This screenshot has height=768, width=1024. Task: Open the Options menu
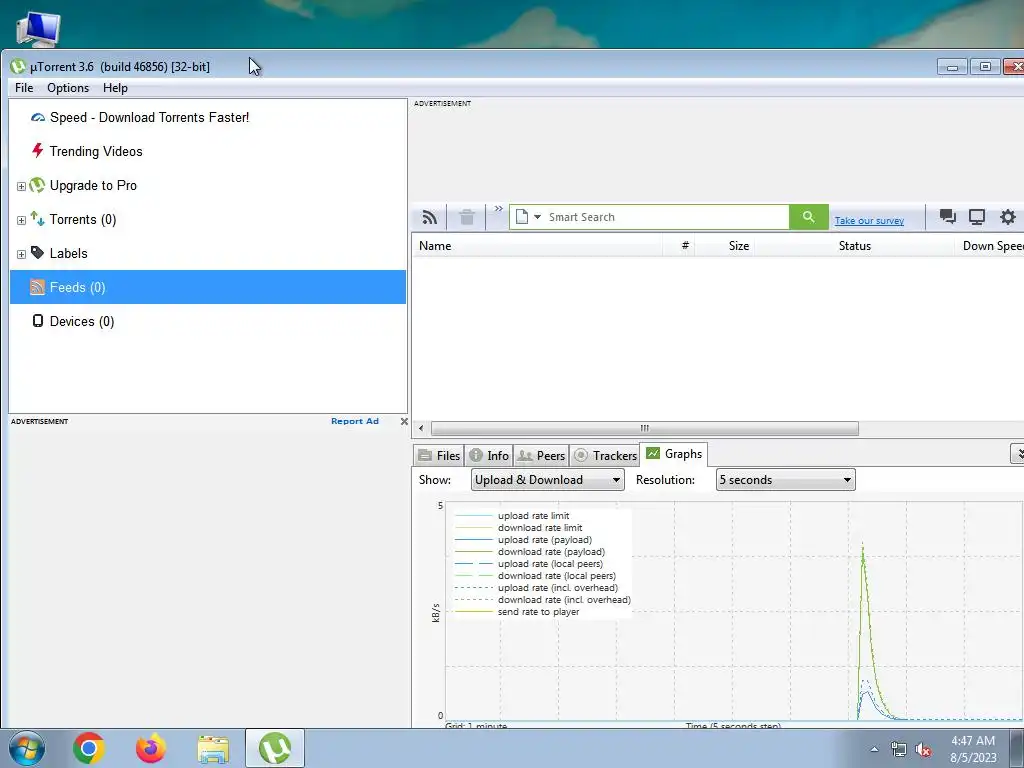coord(68,88)
